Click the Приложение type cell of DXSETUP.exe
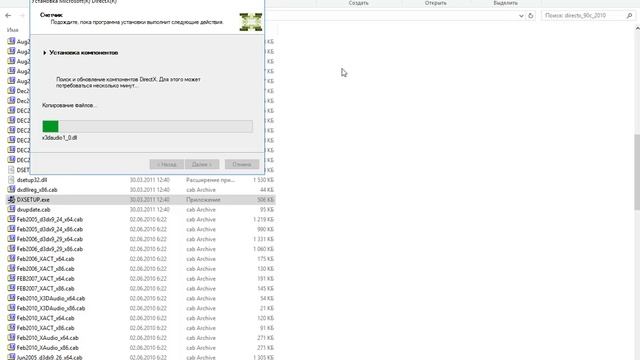 point(203,200)
